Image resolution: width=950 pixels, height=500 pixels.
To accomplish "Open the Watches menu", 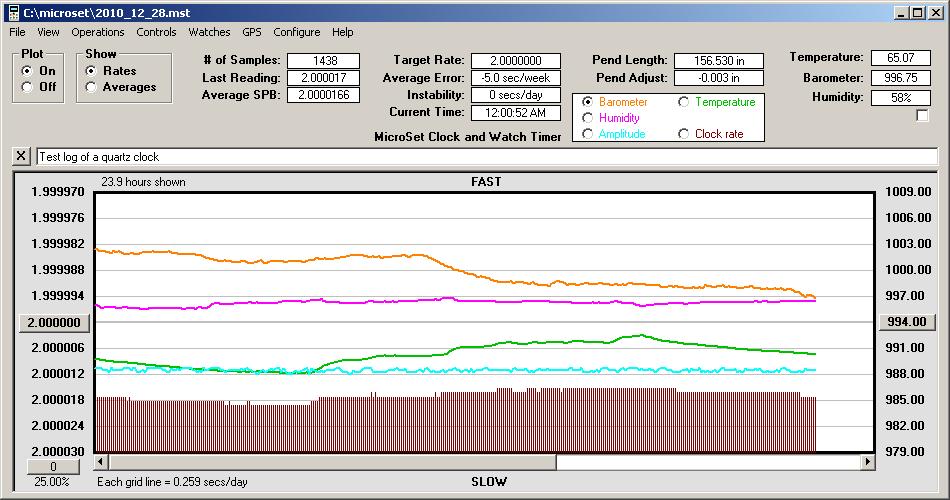I will pyautogui.click(x=209, y=32).
